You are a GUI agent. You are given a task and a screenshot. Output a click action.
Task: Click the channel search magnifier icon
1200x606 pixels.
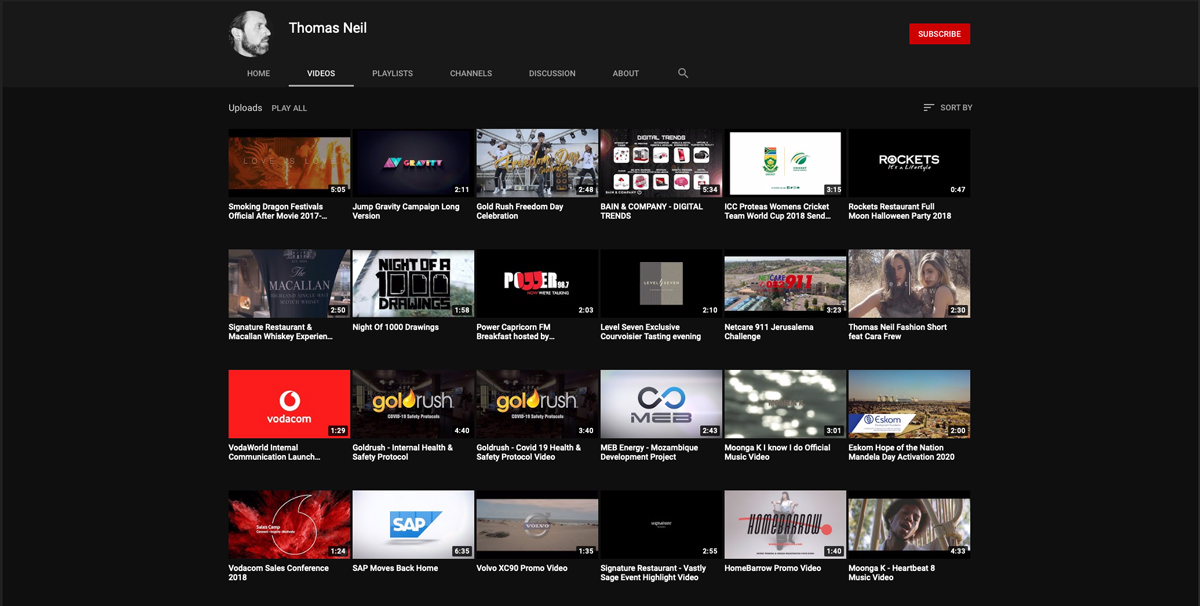(683, 73)
